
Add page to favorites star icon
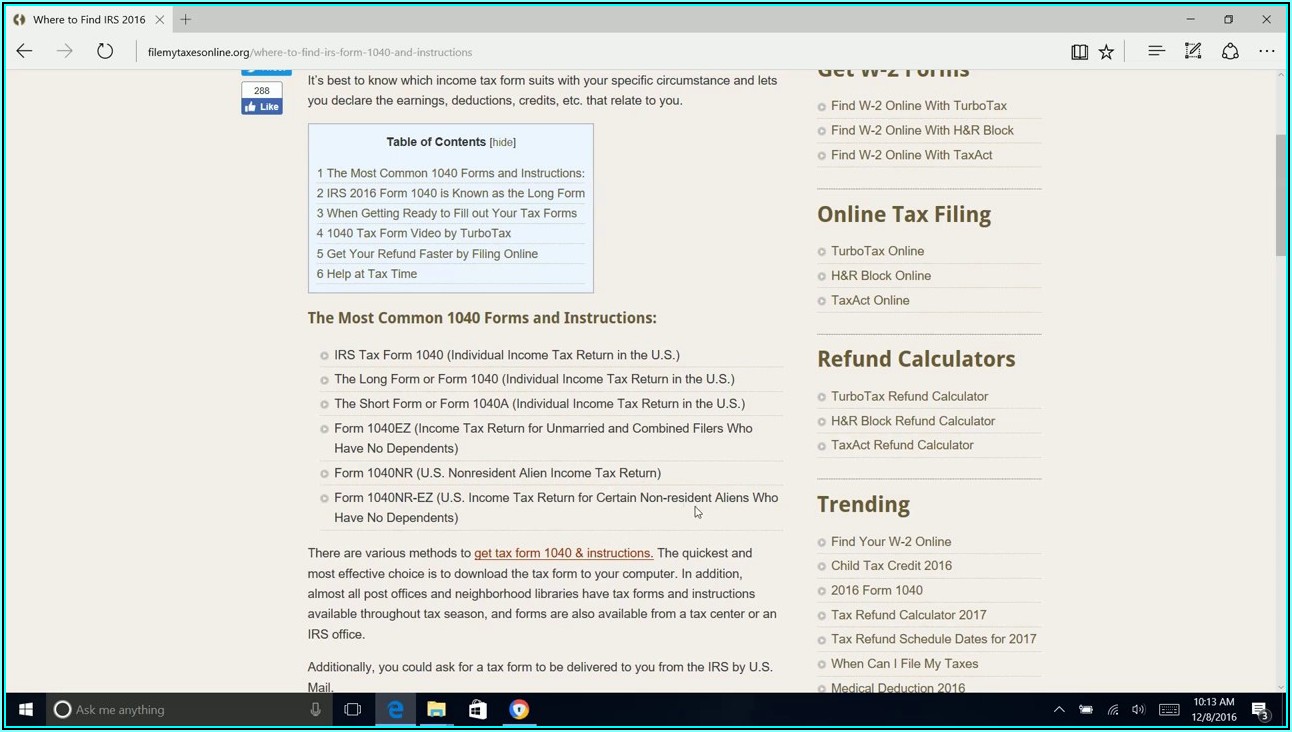point(1106,52)
